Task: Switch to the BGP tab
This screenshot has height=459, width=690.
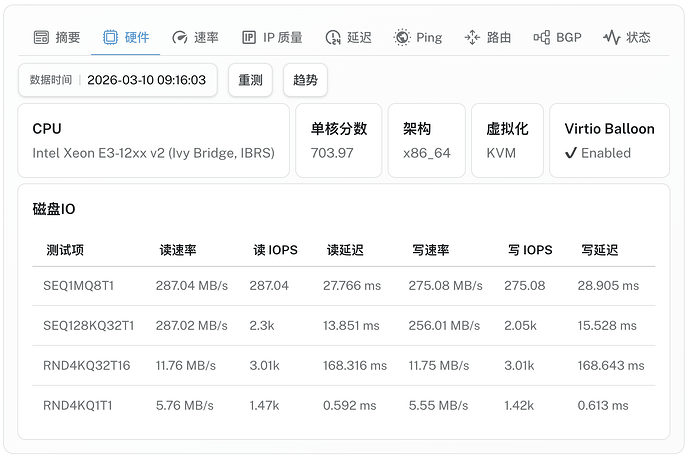Action: pyautogui.click(x=557, y=37)
